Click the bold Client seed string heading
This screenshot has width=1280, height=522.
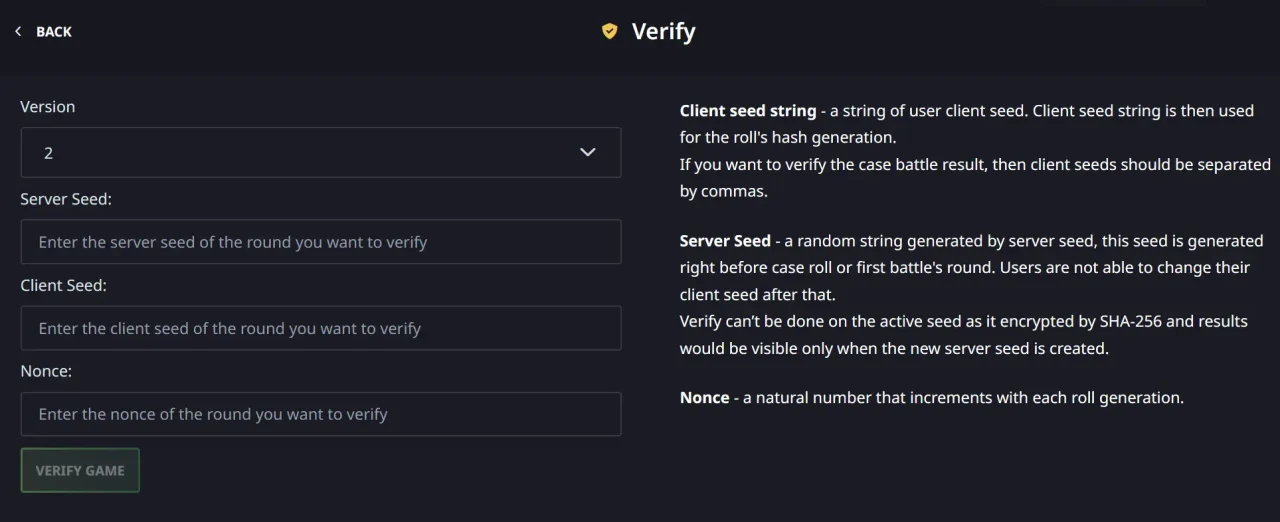click(748, 111)
